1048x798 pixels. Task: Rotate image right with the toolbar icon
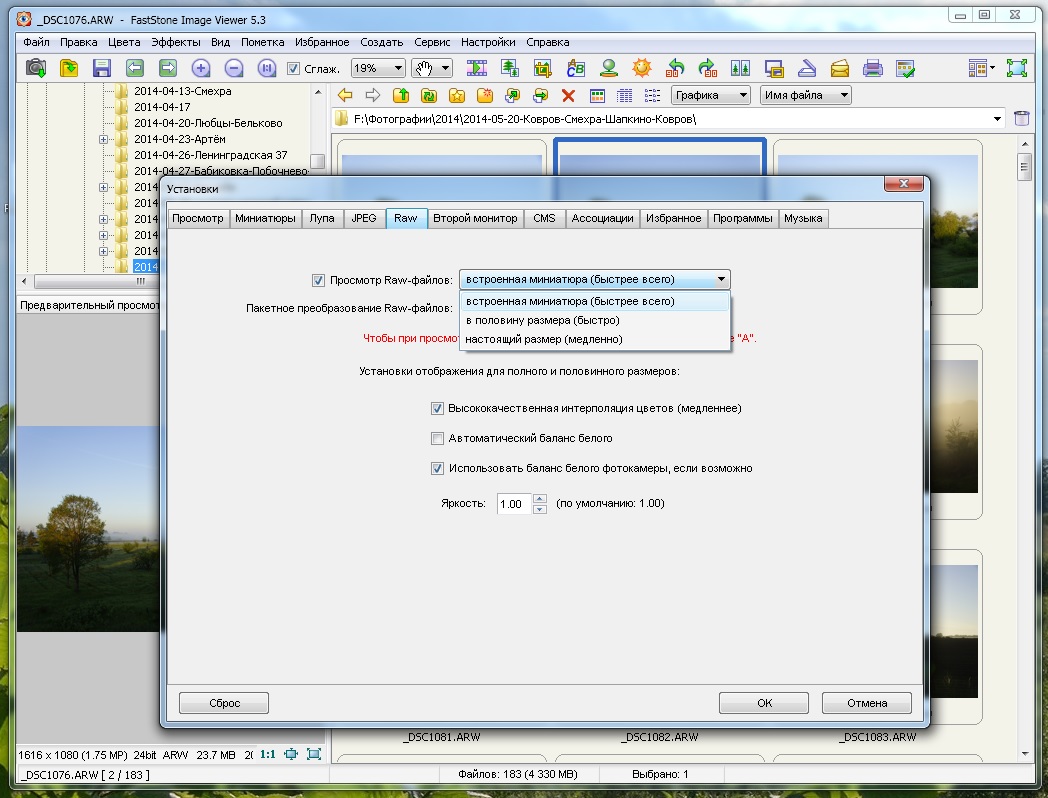707,68
